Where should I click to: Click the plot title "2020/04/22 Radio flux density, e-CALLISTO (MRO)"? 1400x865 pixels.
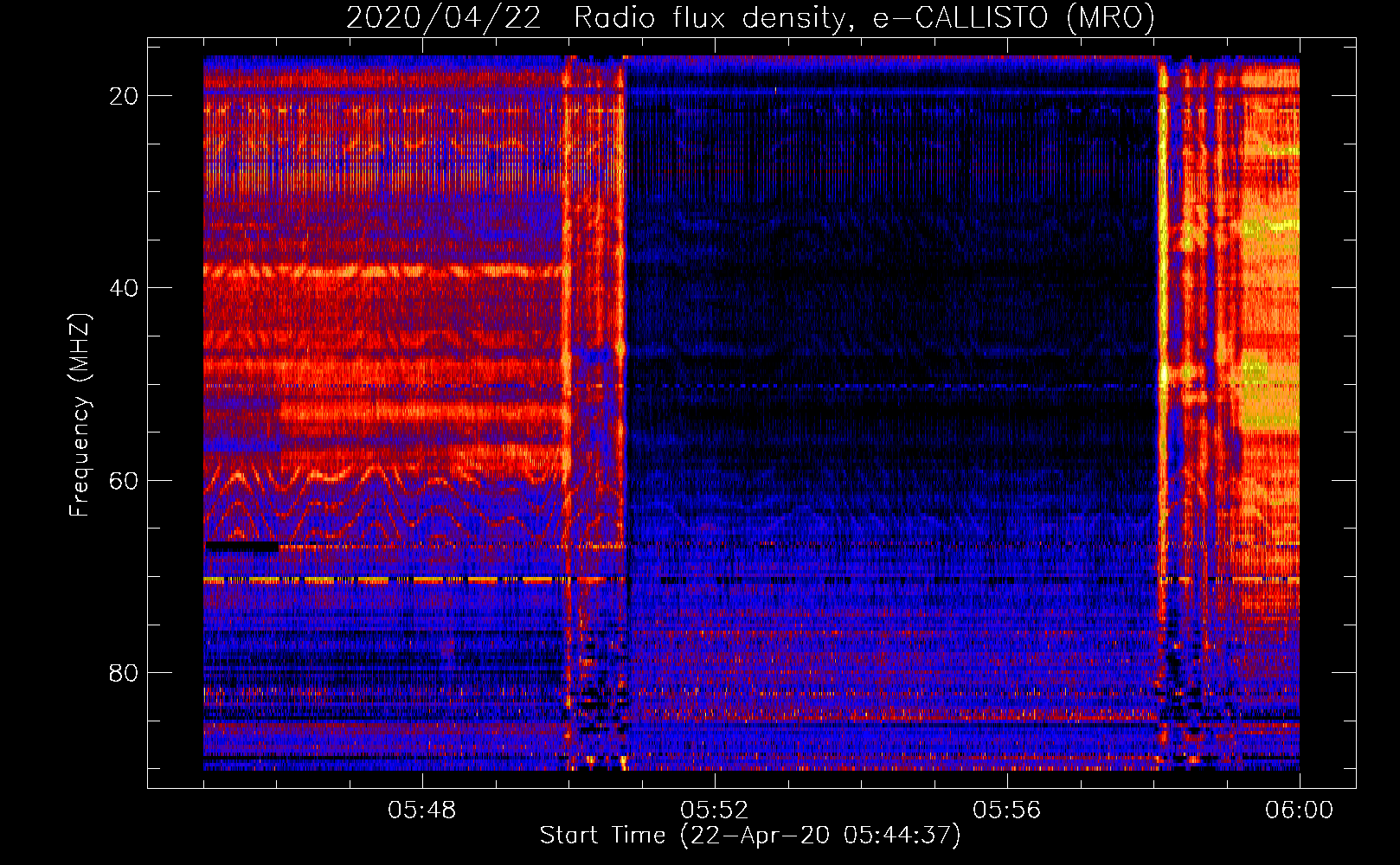(750, 18)
